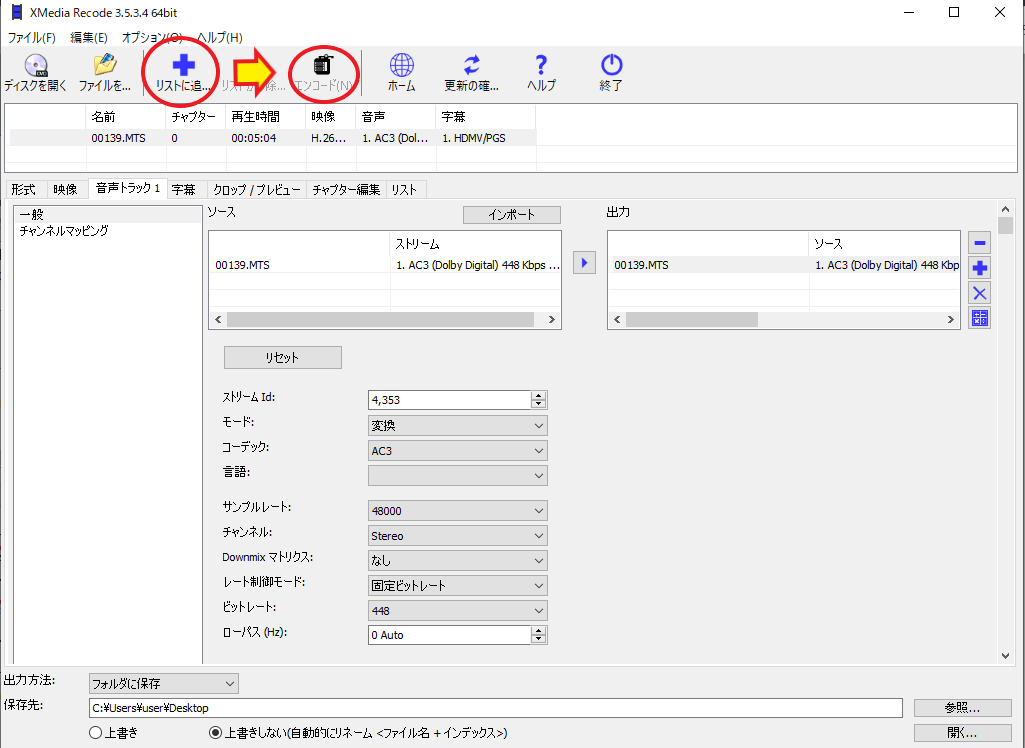Screen dimensions: 1025x748
Task: Open レート制御モード dropdown
Action: click(x=458, y=585)
